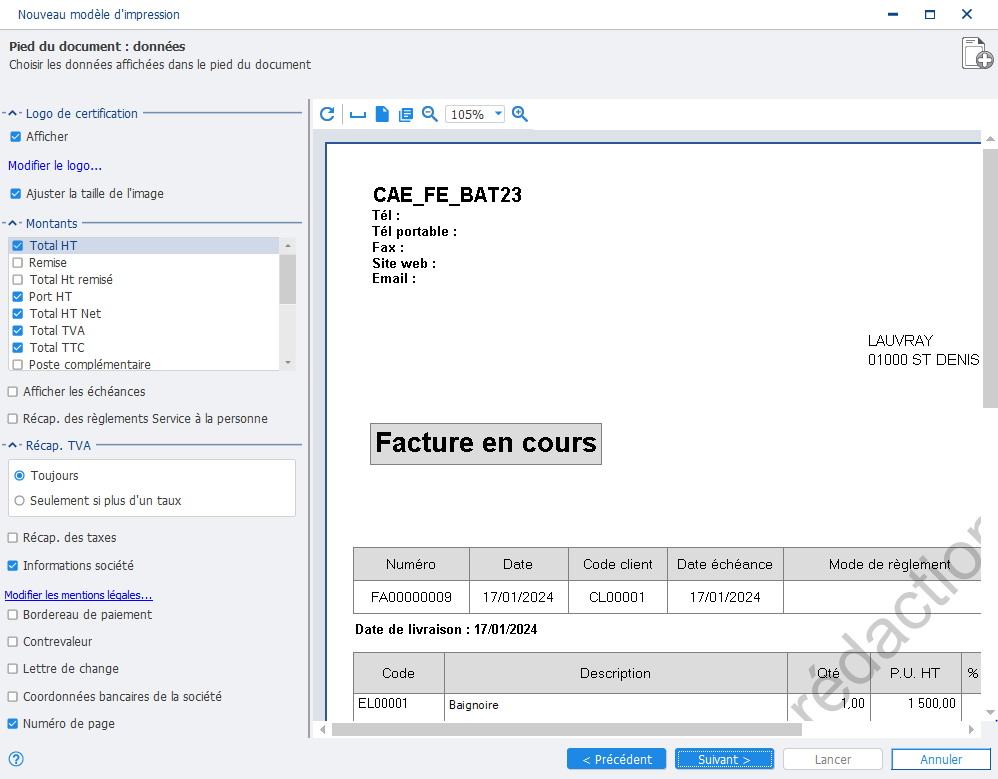The image size is (998, 779).
Task: Close the Nouveau modèle d'impression window
Action: 967,14
